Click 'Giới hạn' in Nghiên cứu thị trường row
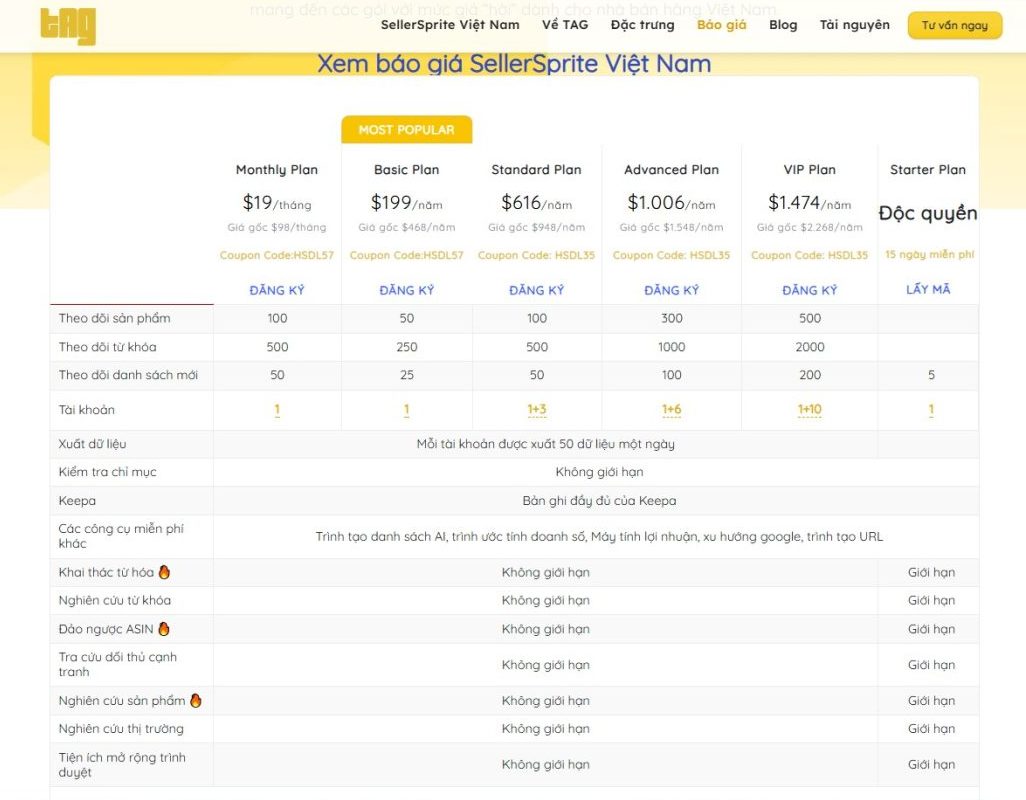Image resolution: width=1026 pixels, height=800 pixels. (931, 728)
